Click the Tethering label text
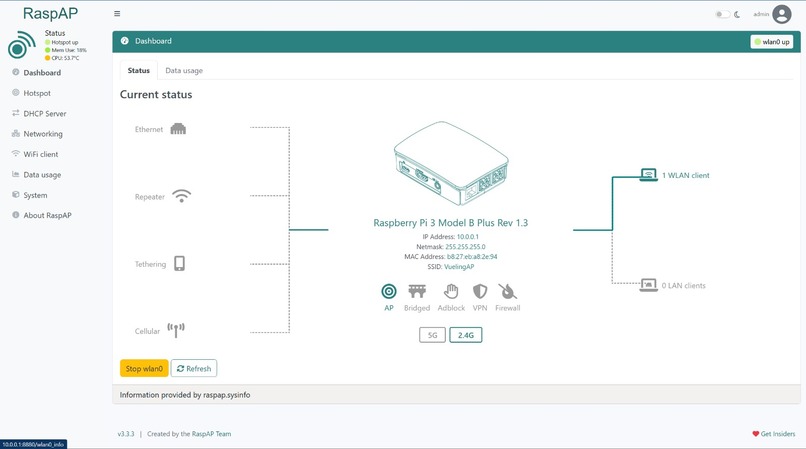The width and height of the screenshot is (806, 449). click(150, 264)
